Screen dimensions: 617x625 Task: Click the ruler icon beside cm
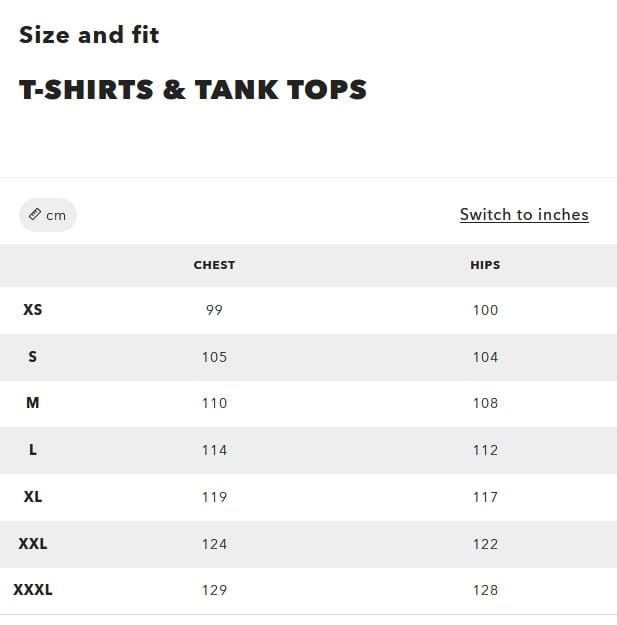pos(35,215)
